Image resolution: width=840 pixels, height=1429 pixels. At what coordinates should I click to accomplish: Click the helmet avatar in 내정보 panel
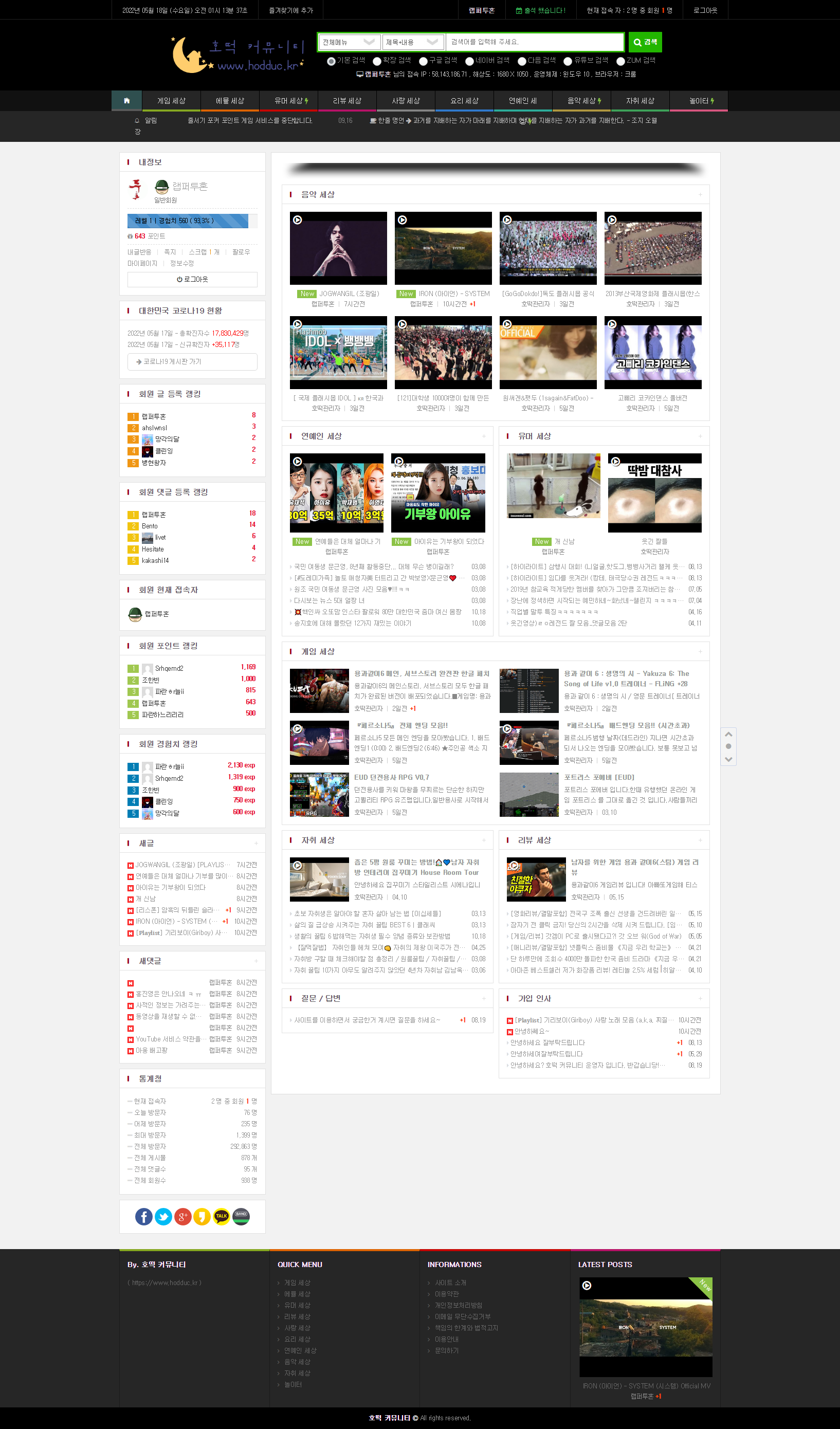161,187
